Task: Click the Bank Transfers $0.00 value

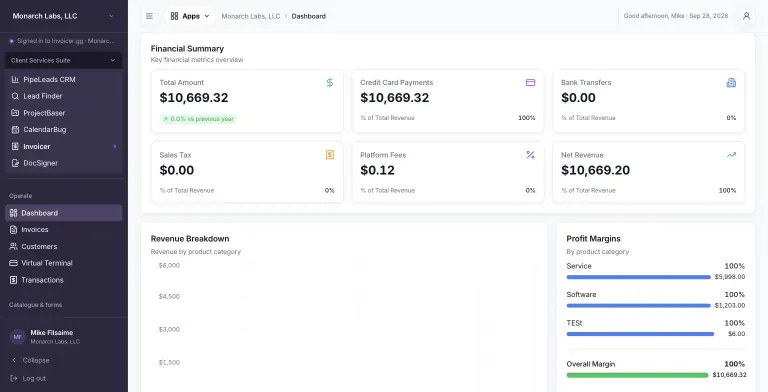Action: (578, 98)
